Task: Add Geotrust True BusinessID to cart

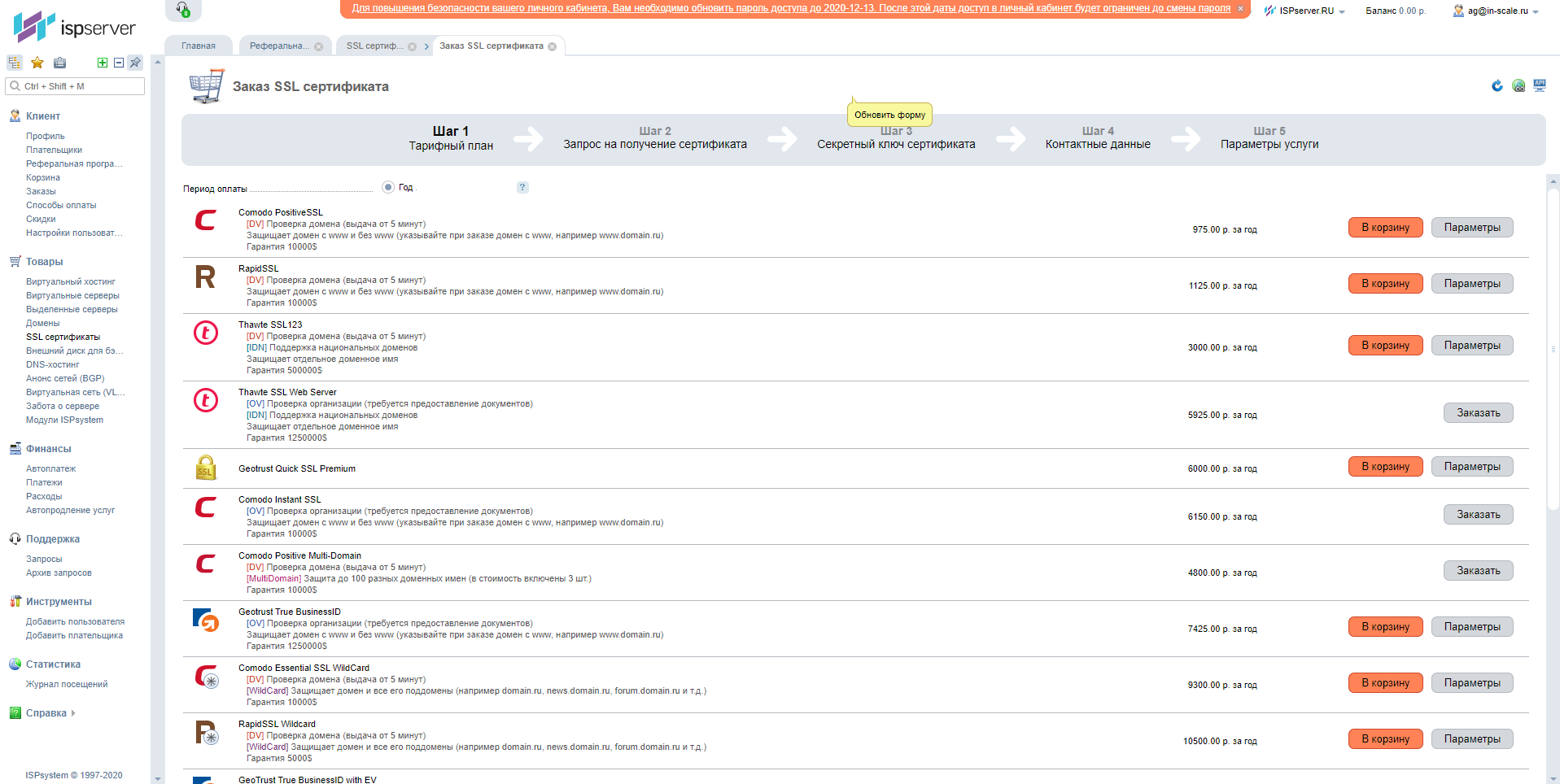Action: 1385,626
